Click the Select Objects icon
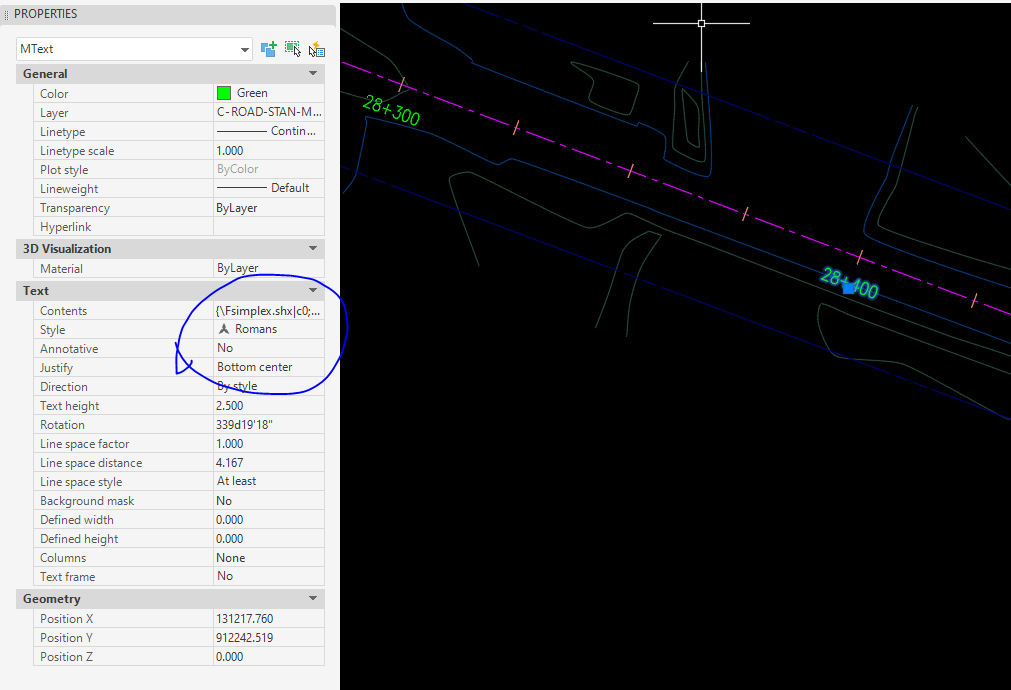The height and width of the screenshot is (690, 1011). click(292, 48)
